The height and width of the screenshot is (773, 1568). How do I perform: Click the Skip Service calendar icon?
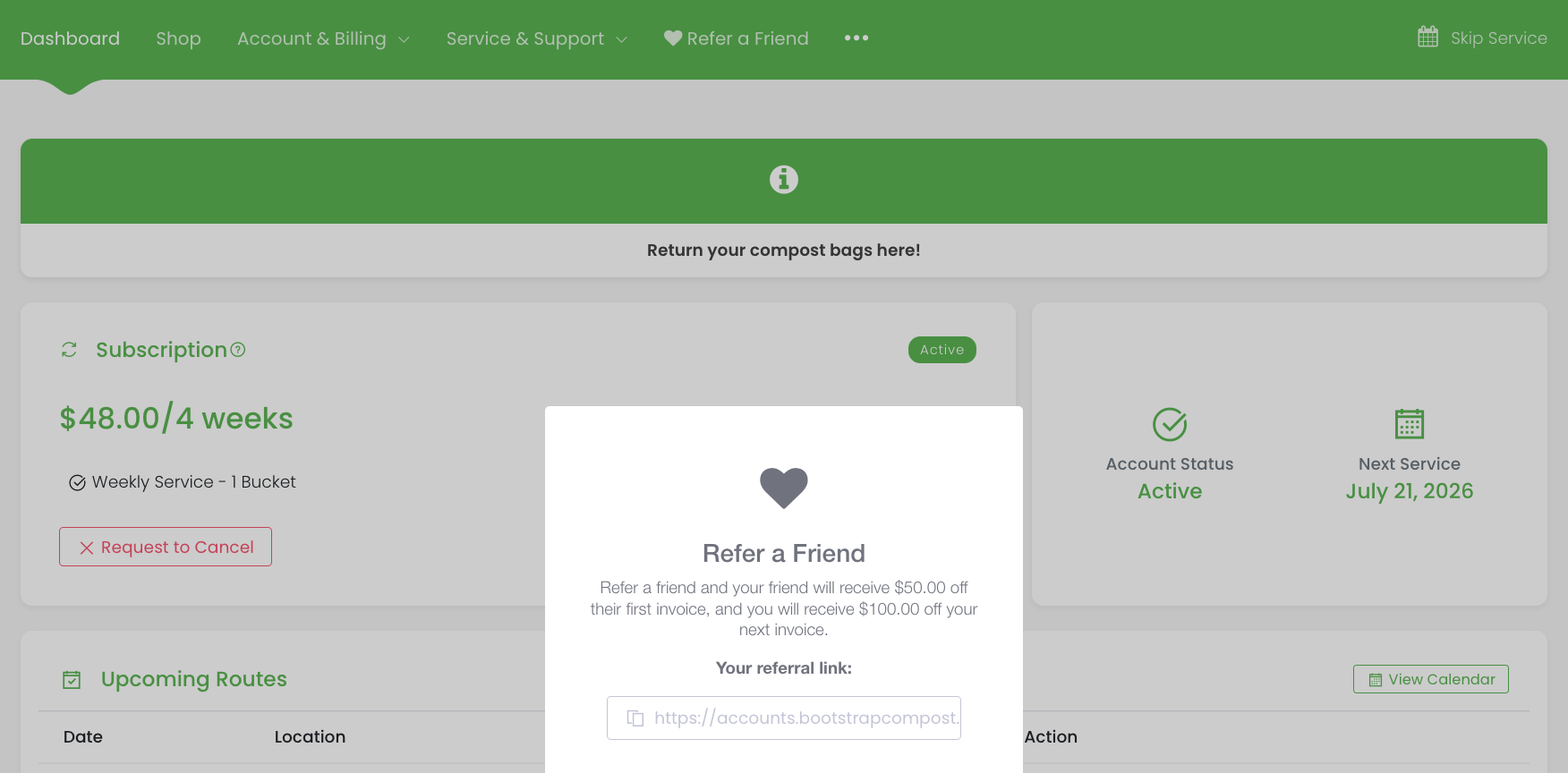pos(1428,37)
